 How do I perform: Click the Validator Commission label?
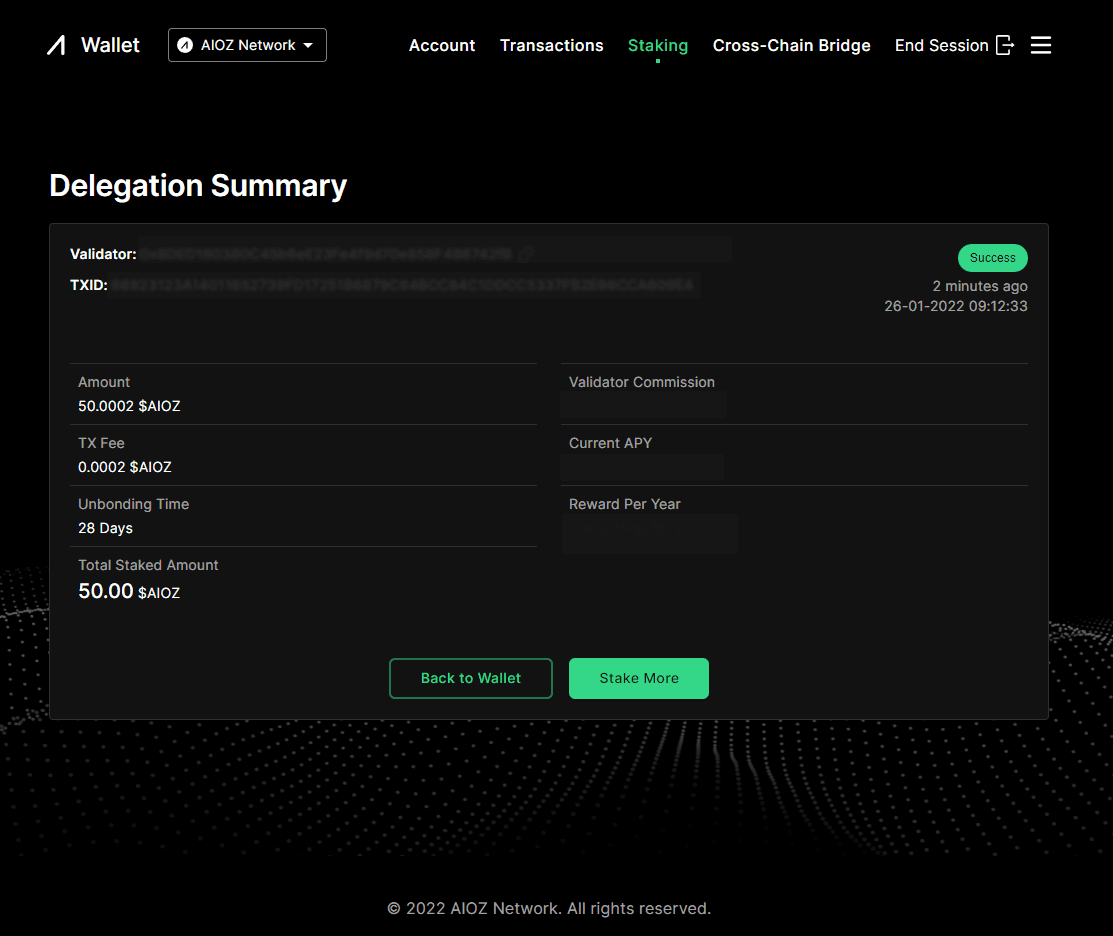tap(642, 382)
